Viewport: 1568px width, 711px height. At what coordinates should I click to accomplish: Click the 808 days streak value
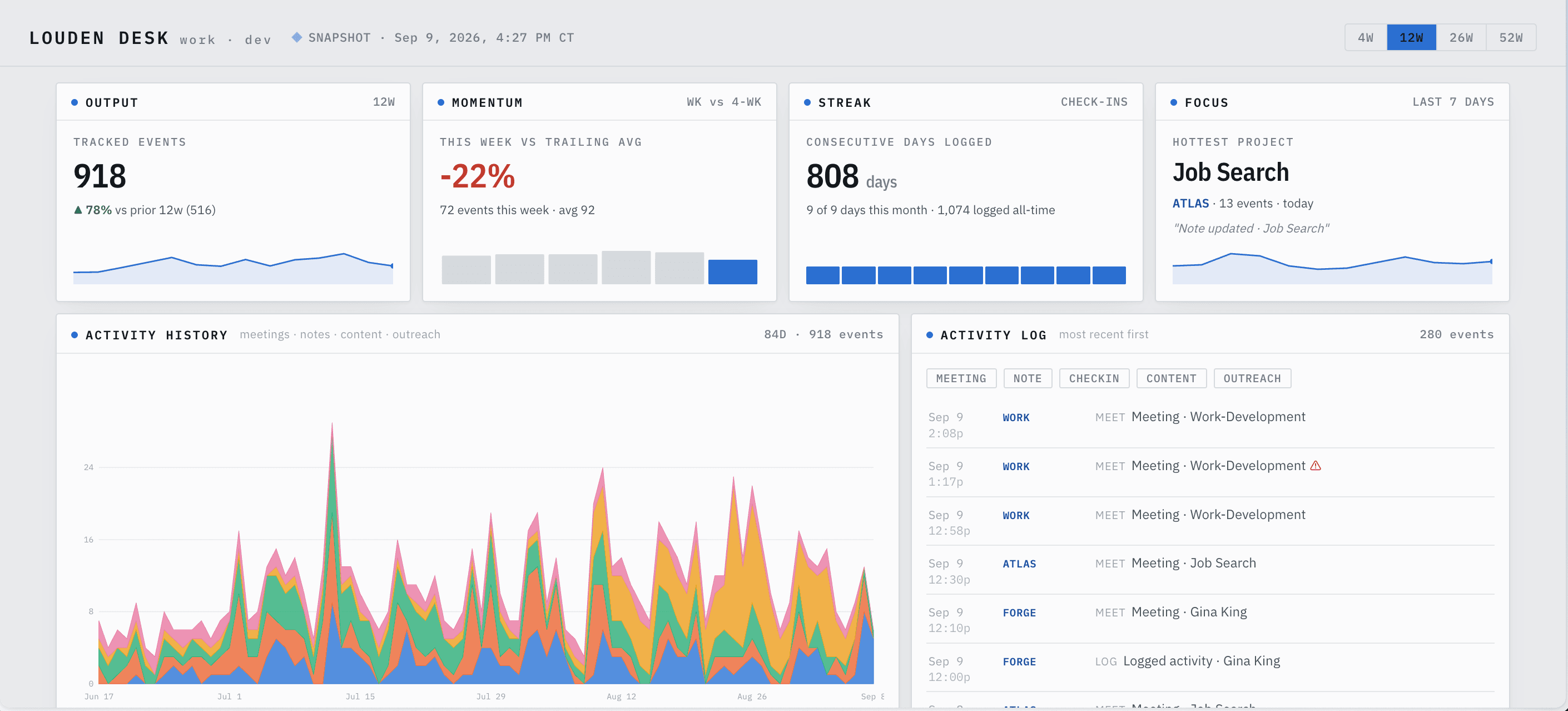click(x=851, y=176)
